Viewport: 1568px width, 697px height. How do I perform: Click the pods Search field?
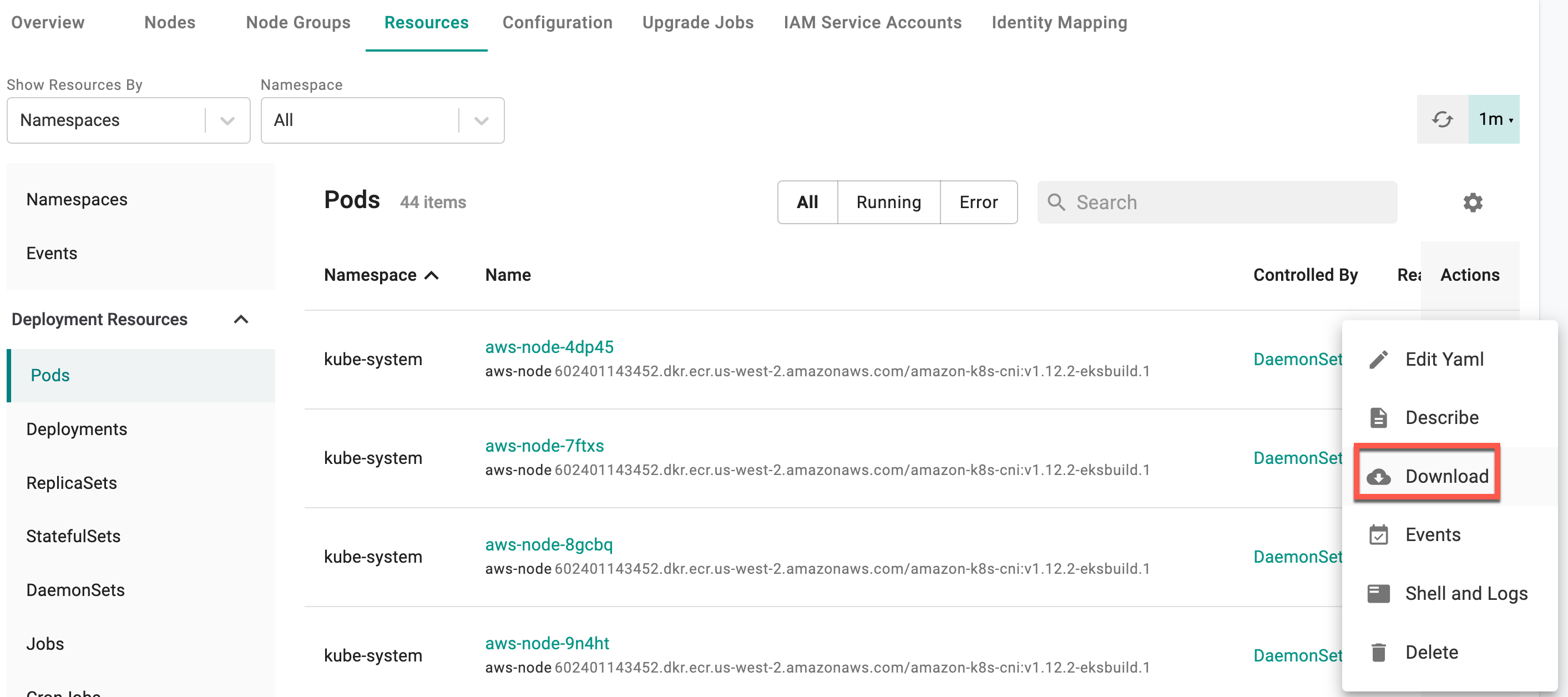click(x=1217, y=202)
